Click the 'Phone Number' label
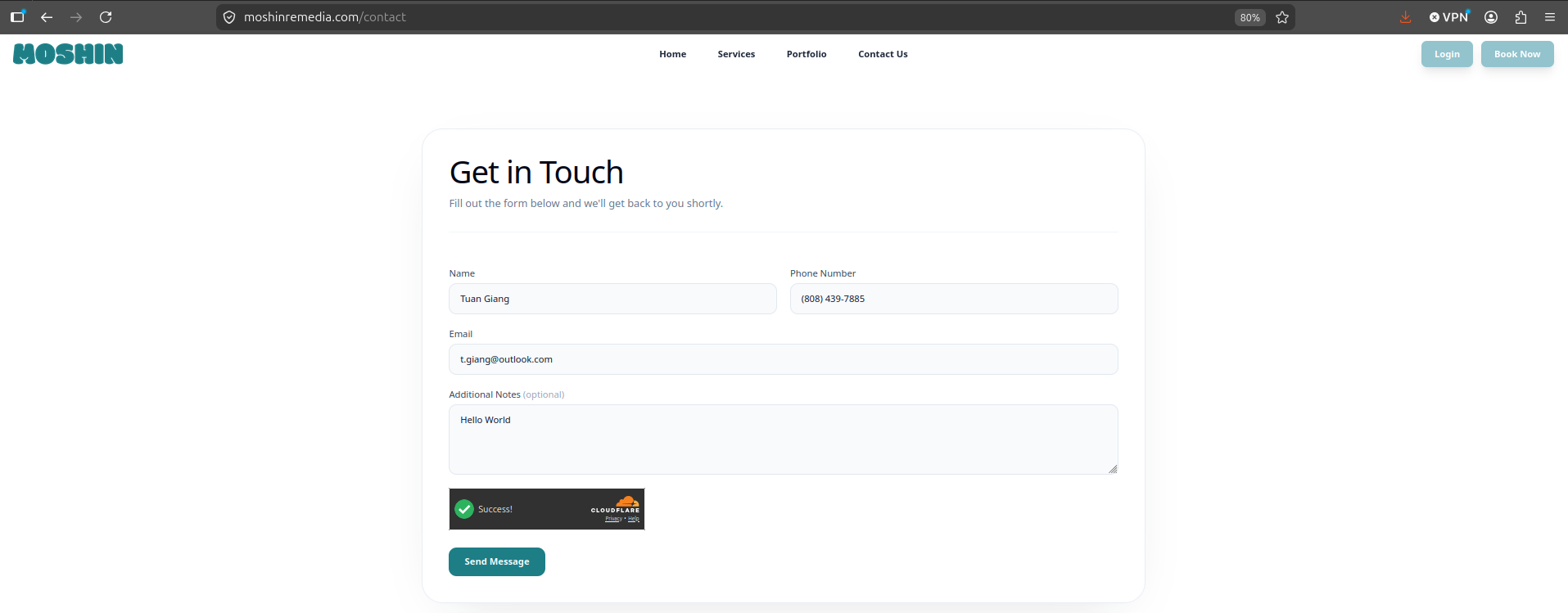Viewport: 1568px width, 613px height. click(823, 273)
